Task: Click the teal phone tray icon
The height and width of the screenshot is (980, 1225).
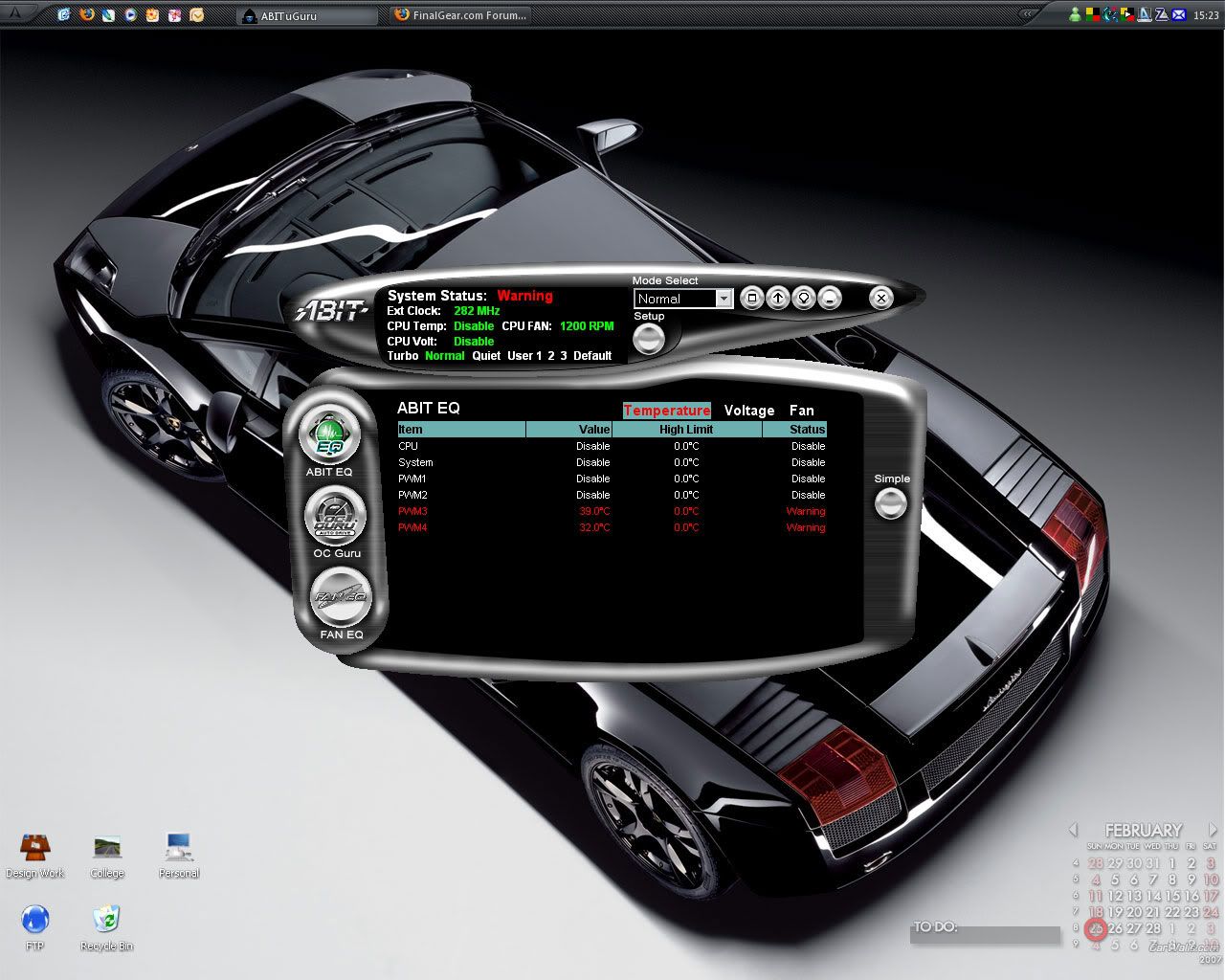Action: 1109,14
